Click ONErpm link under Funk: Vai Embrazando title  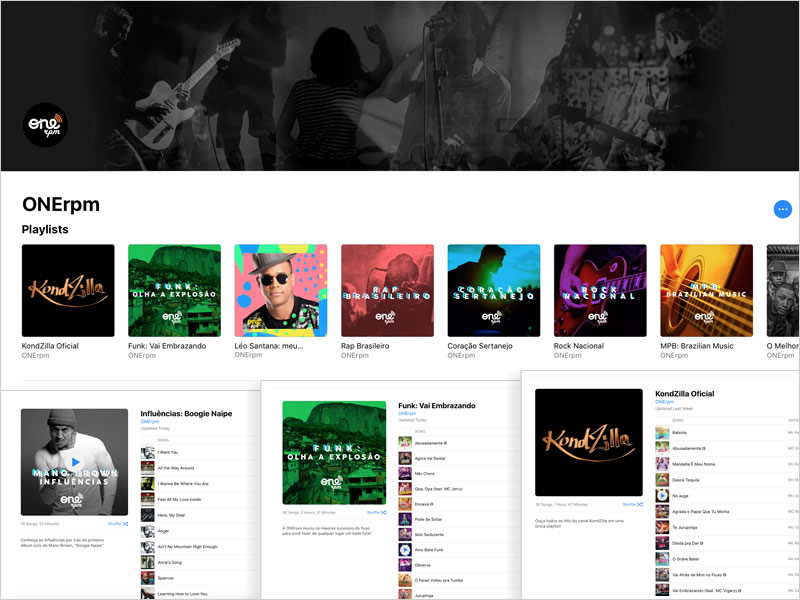407,413
